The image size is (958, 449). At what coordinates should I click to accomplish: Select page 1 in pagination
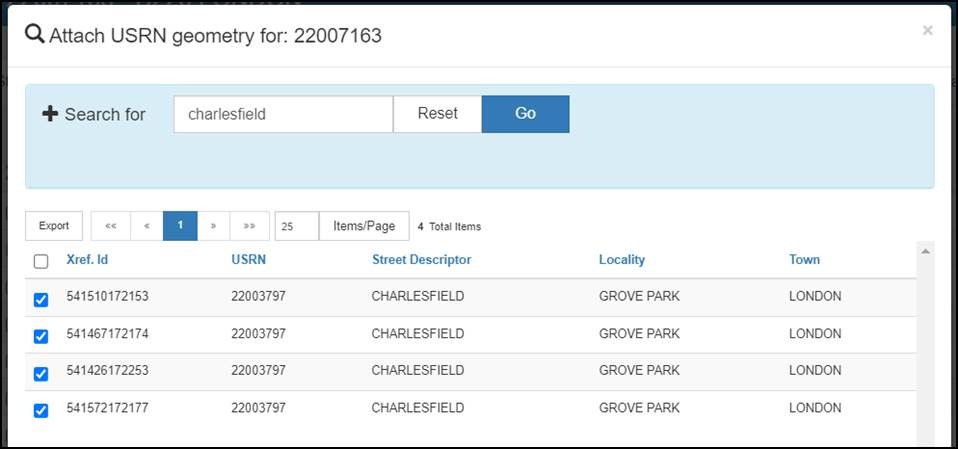click(x=180, y=226)
